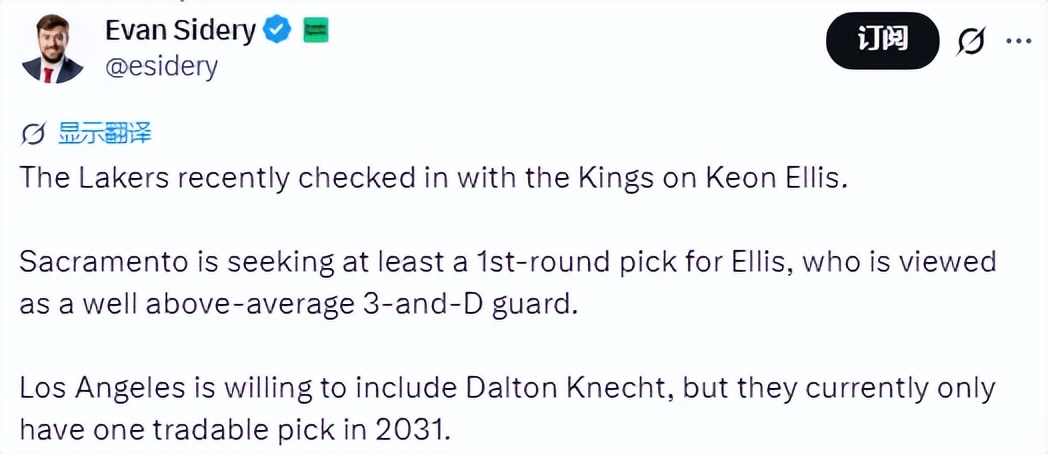The height and width of the screenshot is (454, 1048).
Task: Open the @esidery handle link
Action: point(161,67)
